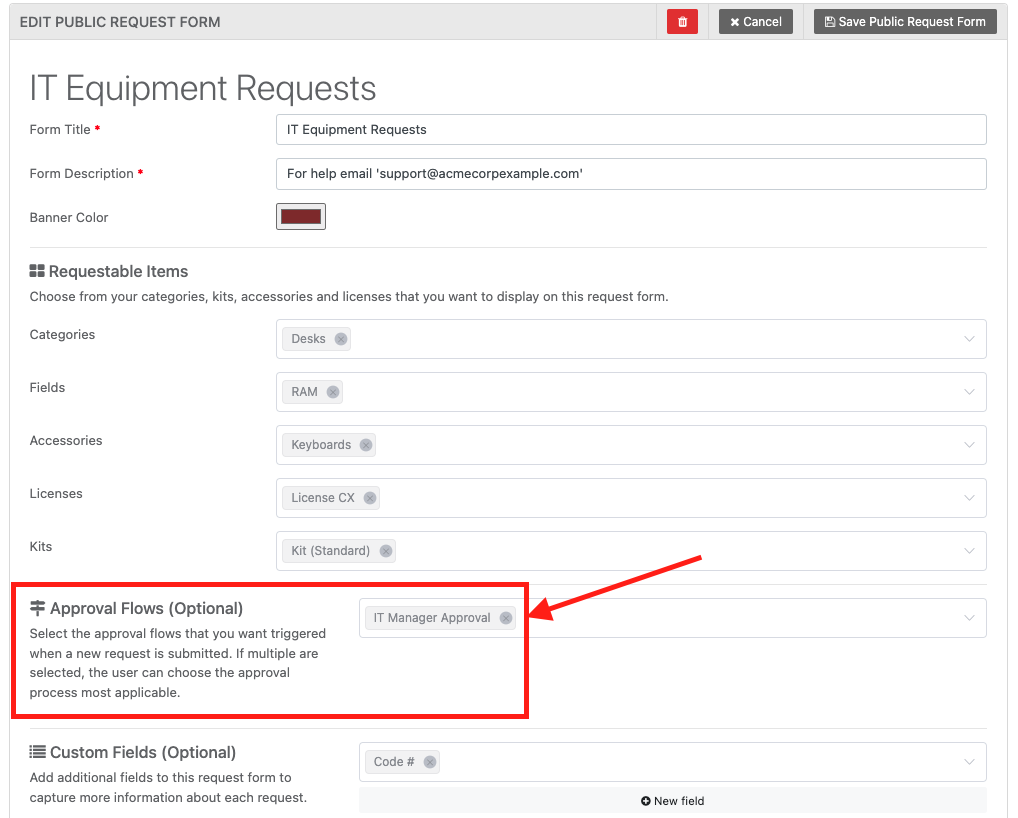Click the Cancel button

point(755,21)
